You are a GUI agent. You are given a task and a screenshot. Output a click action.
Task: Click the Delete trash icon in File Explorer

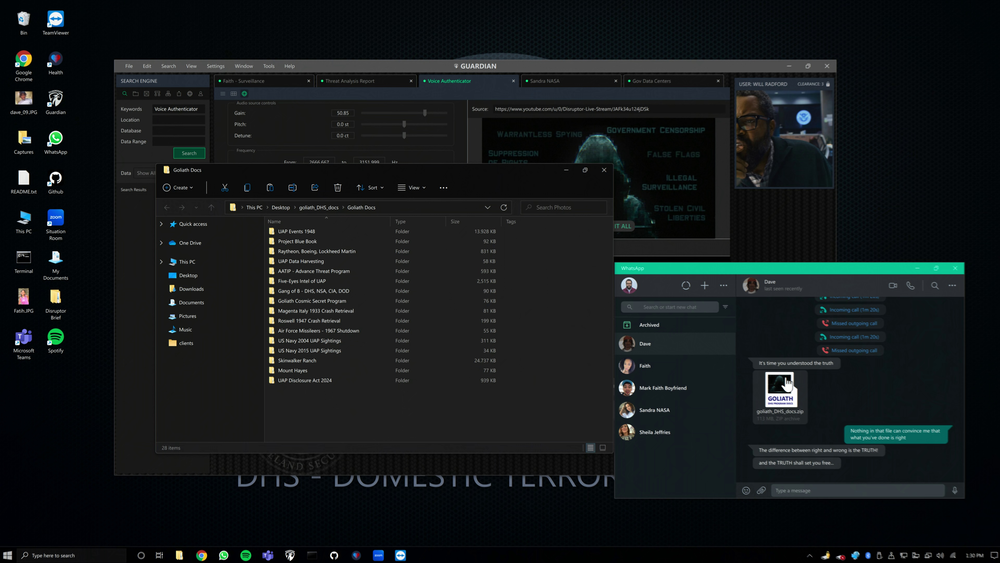(337, 187)
